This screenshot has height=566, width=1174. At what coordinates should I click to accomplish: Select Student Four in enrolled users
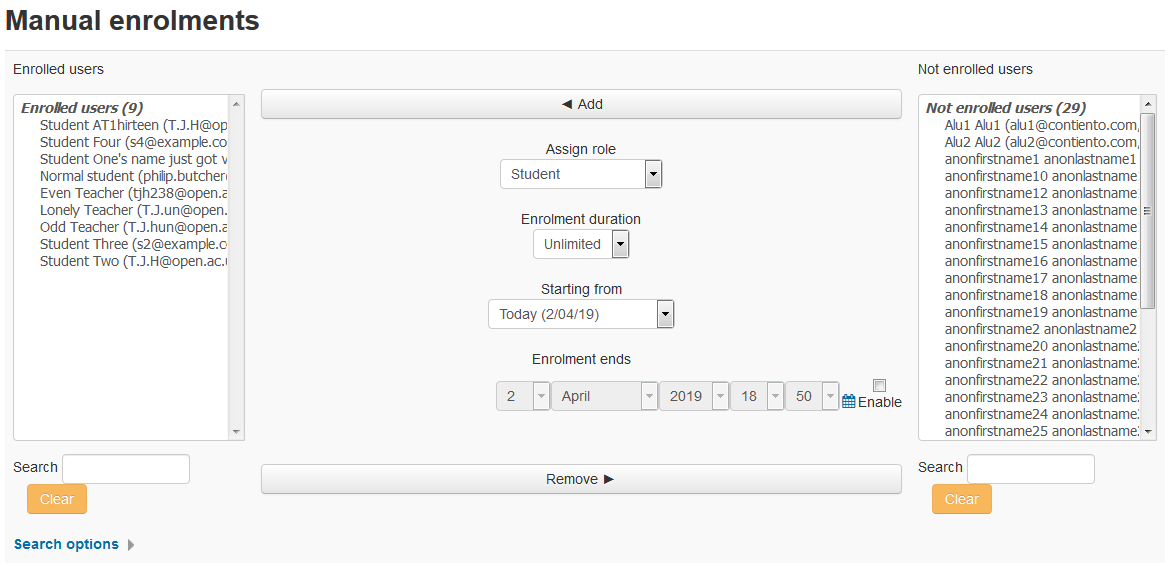[x=133, y=142]
